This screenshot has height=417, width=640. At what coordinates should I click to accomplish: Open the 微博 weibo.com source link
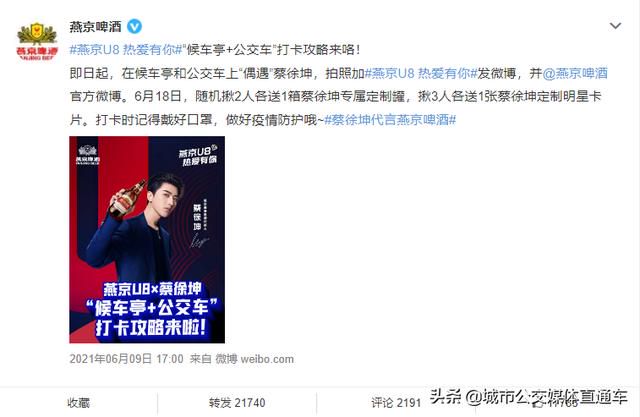(x=254, y=359)
